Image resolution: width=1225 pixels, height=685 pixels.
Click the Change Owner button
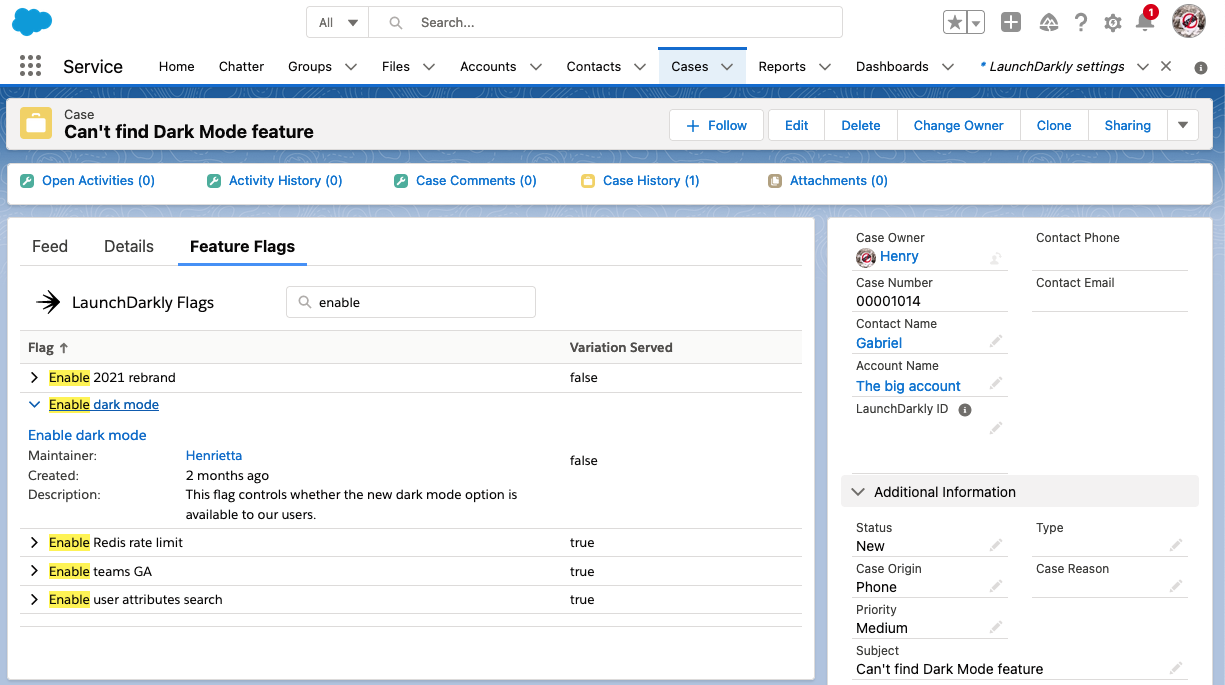point(959,125)
